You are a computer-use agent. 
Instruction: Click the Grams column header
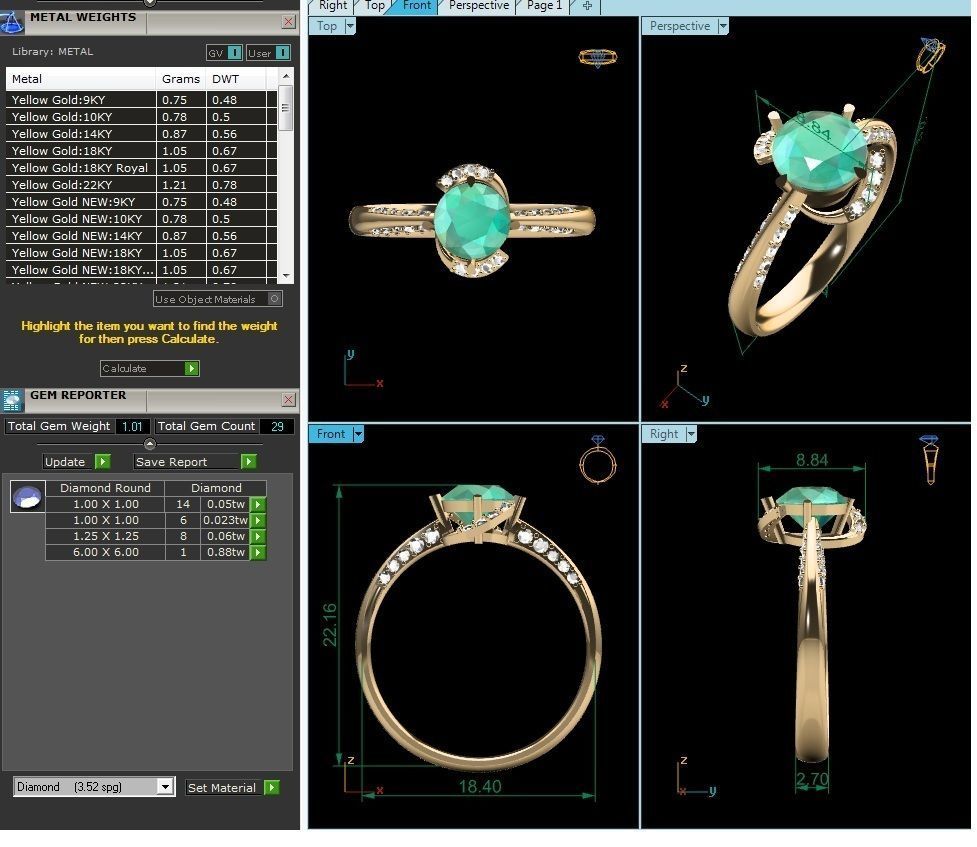[x=181, y=79]
